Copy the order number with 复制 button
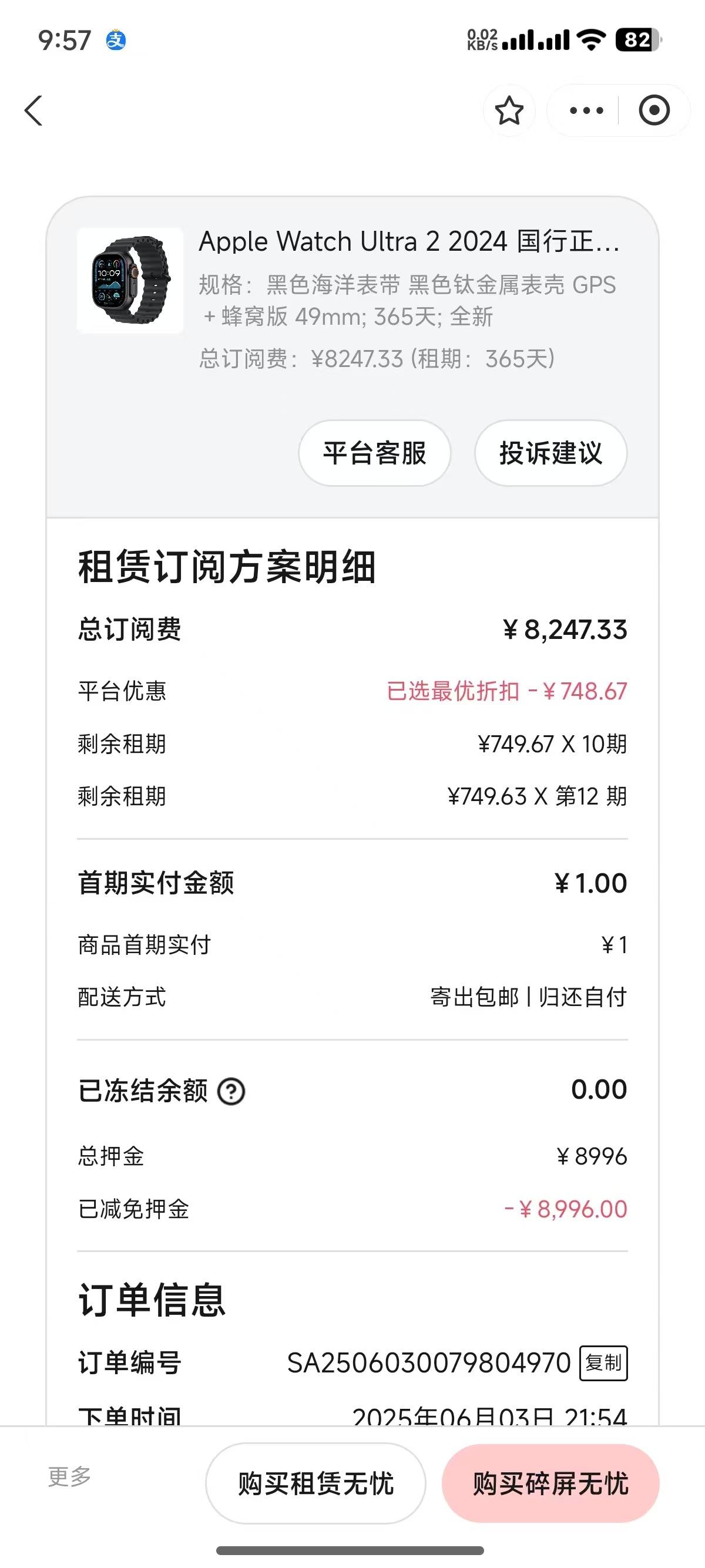 [603, 1363]
